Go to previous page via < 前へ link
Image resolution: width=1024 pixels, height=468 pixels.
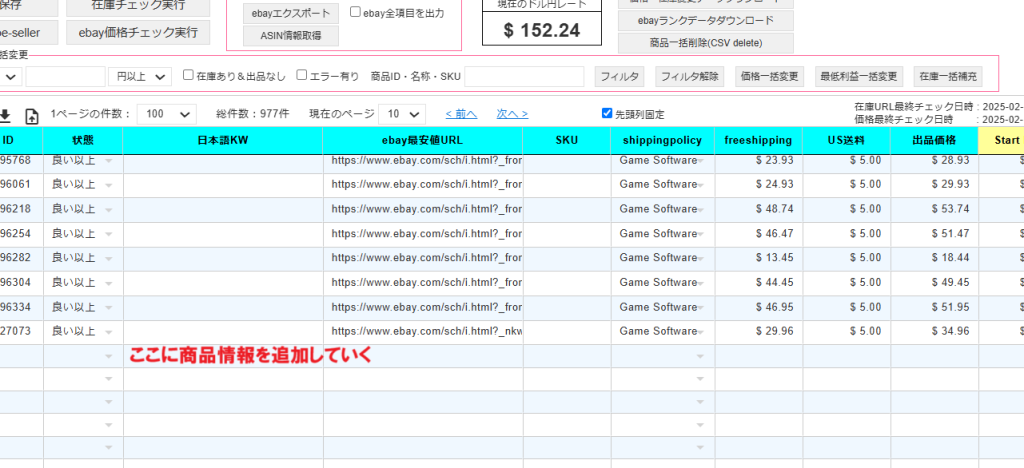[461, 114]
